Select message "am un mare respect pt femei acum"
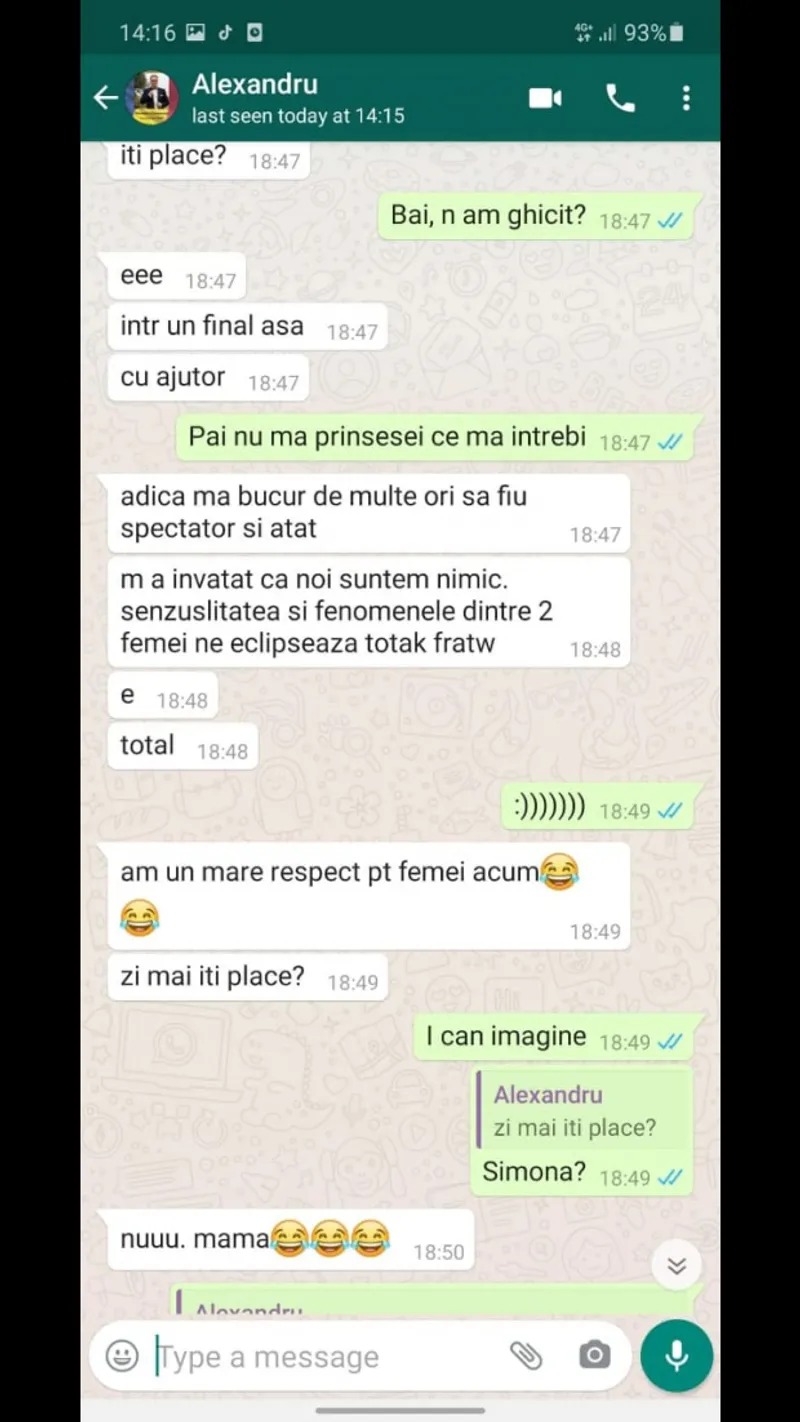Screen dimensions: 800x1422 369,895
